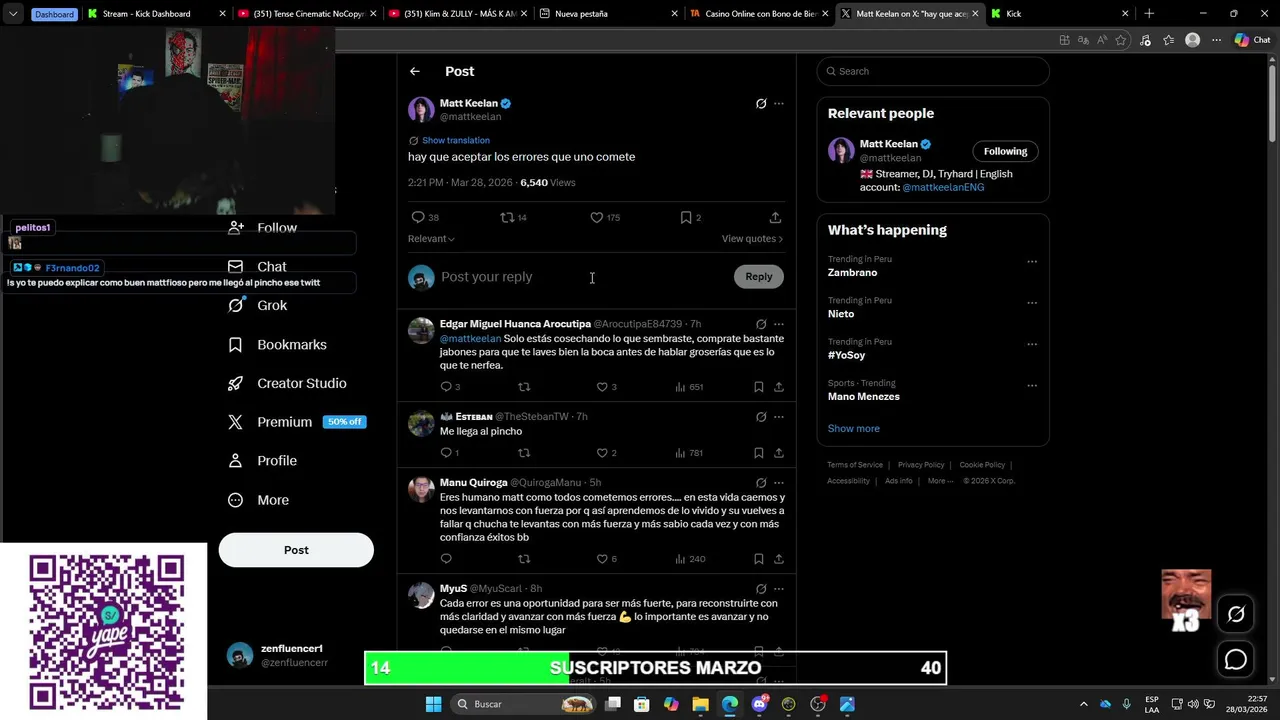
Task: Open the Dashboard tab group label
Action: [x=54, y=14]
